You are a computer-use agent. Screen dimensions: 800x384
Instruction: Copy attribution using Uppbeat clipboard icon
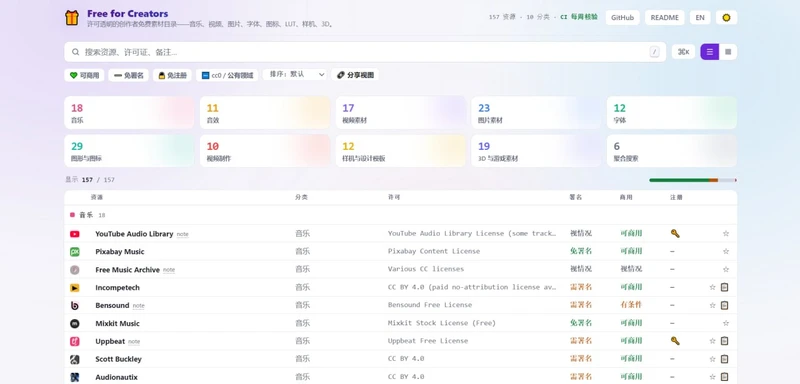(x=724, y=341)
